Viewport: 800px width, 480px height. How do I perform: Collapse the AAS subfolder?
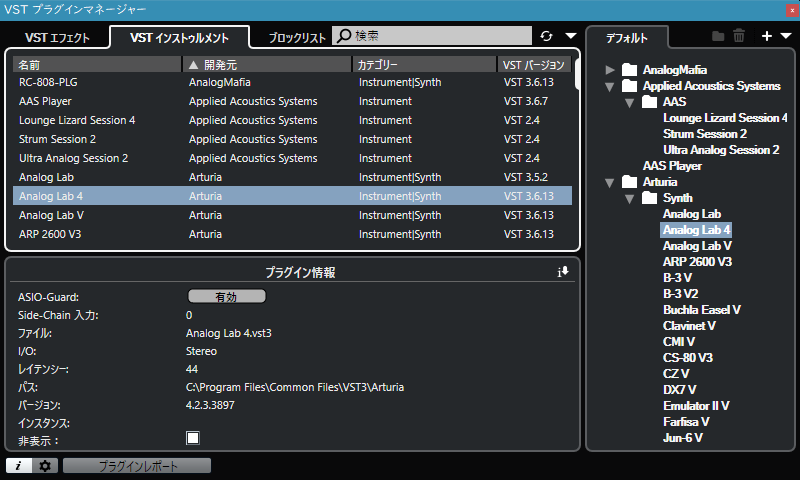[630, 103]
